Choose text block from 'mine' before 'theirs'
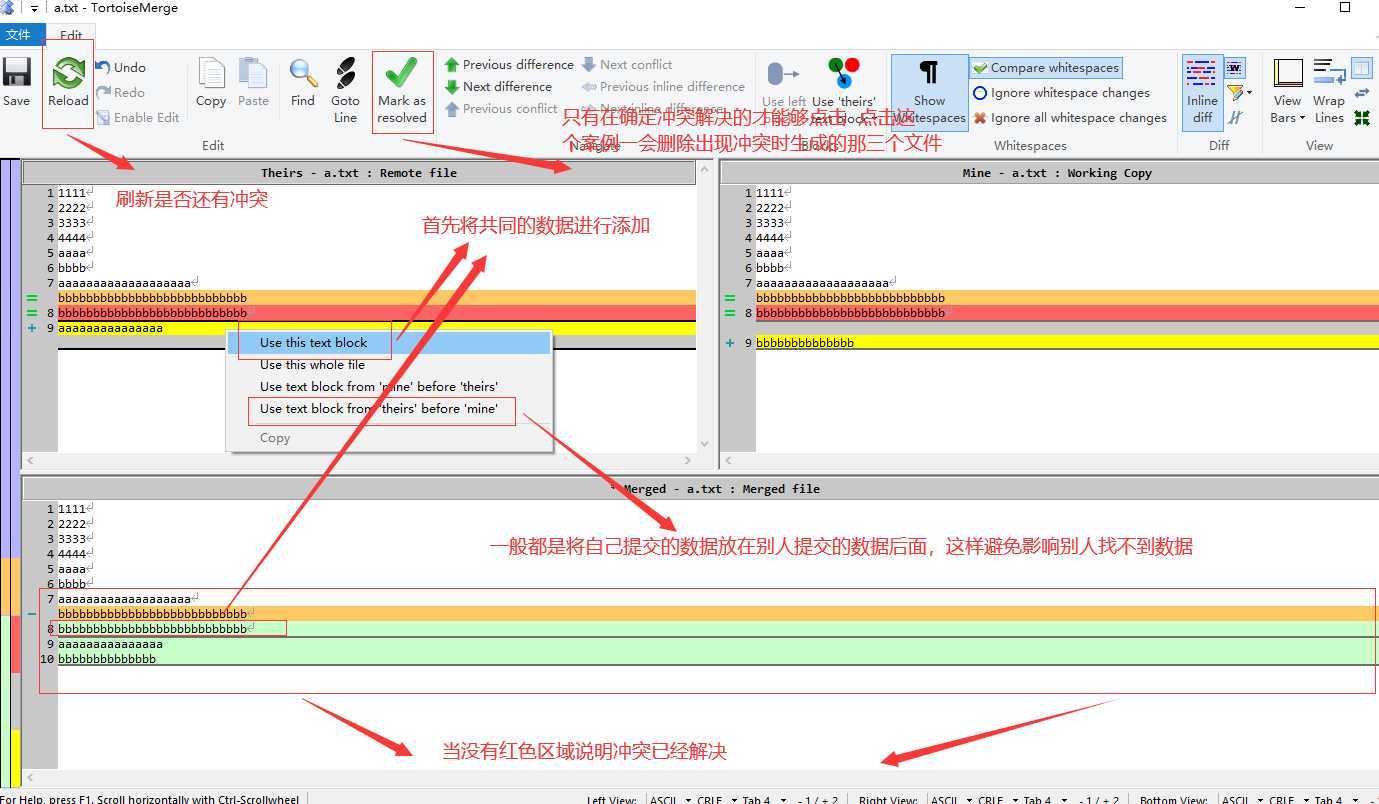The image size is (1379, 804). (x=389, y=387)
